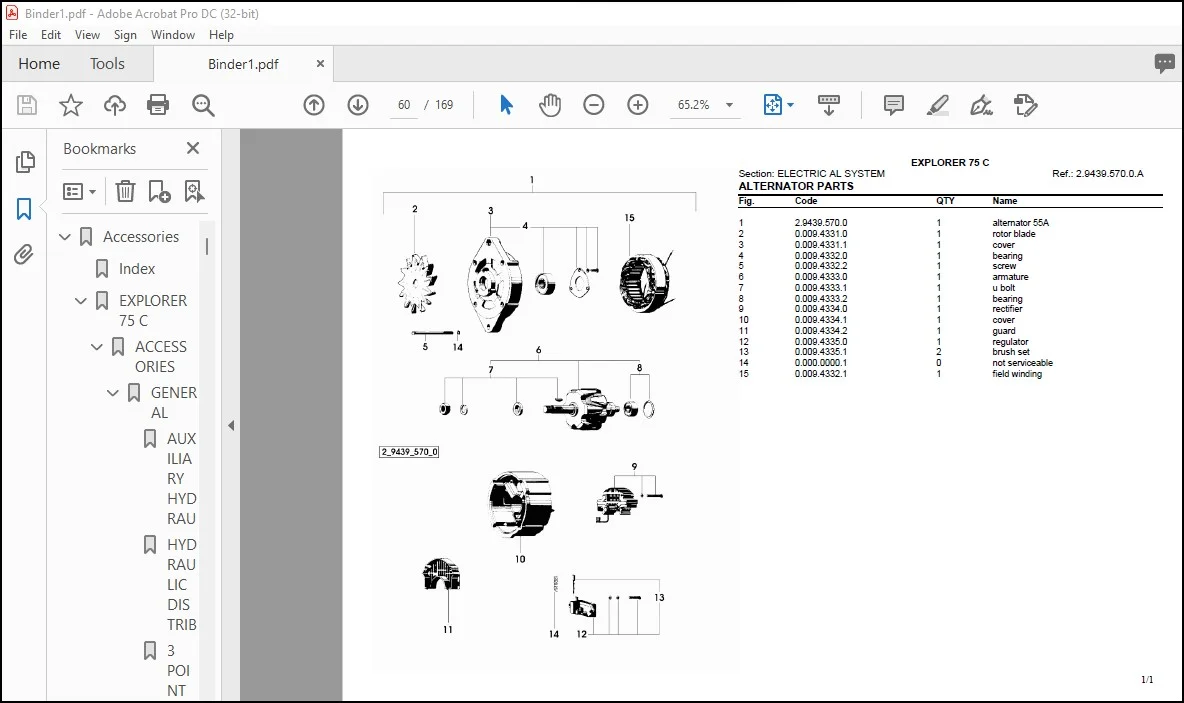Click the upload to cloud icon
The height and width of the screenshot is (703, 1184).
point(115,105)
